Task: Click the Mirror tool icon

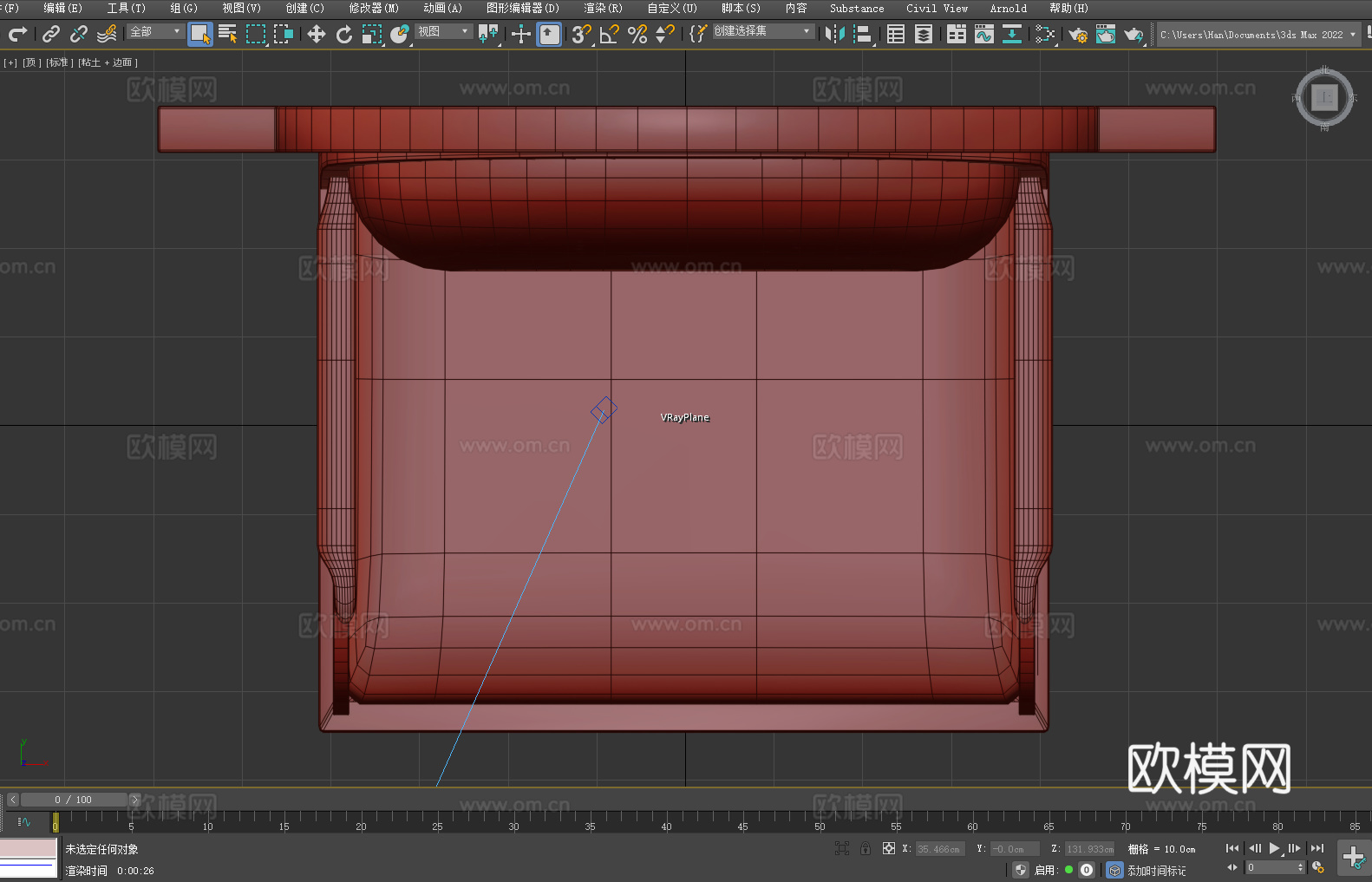Action: (x=835, y=34)
